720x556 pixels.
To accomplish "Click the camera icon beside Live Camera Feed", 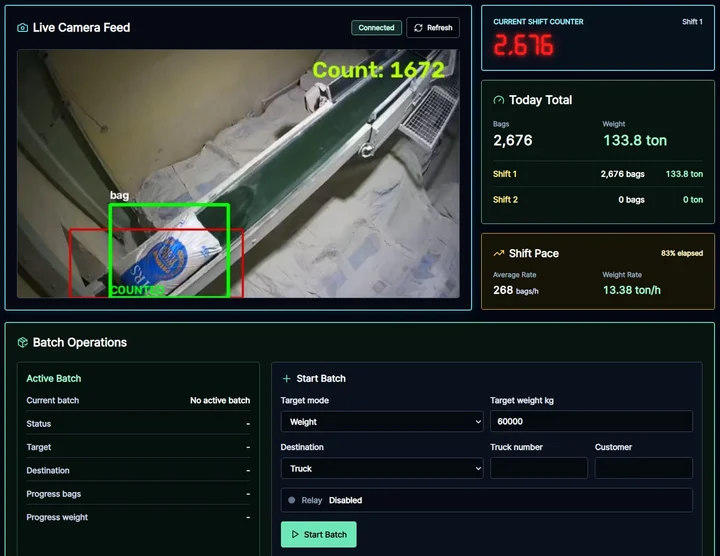I will click(x=22, y=28).
